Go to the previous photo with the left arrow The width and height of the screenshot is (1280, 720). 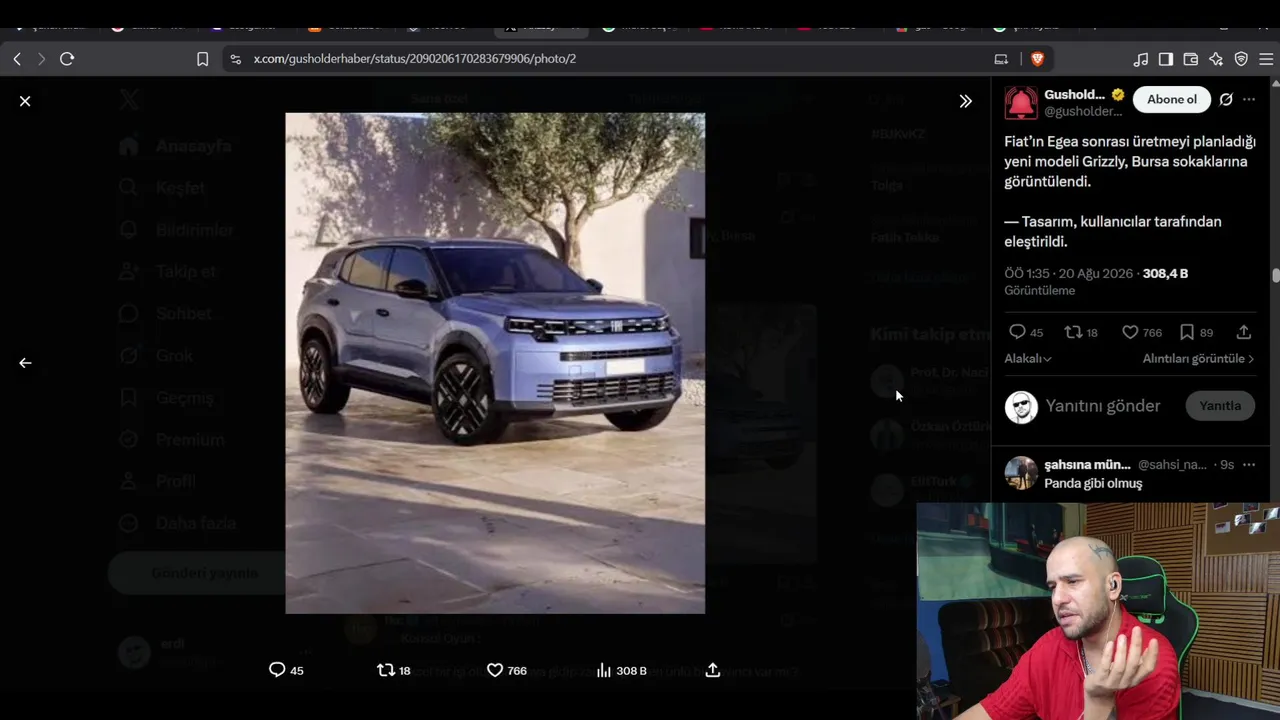25,363
